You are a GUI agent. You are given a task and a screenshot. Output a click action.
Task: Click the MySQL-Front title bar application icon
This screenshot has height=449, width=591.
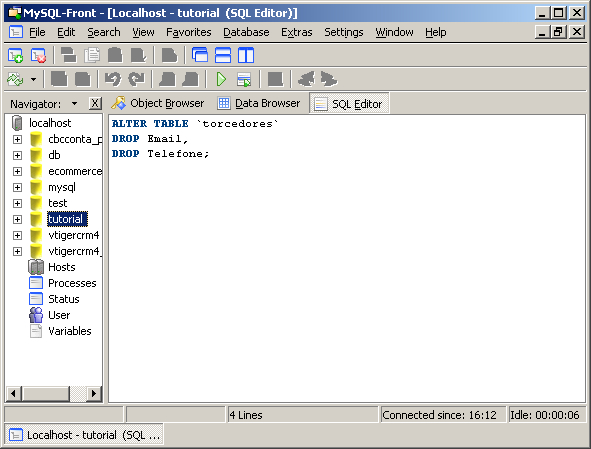pyautogui.click(x=14, y=13)
